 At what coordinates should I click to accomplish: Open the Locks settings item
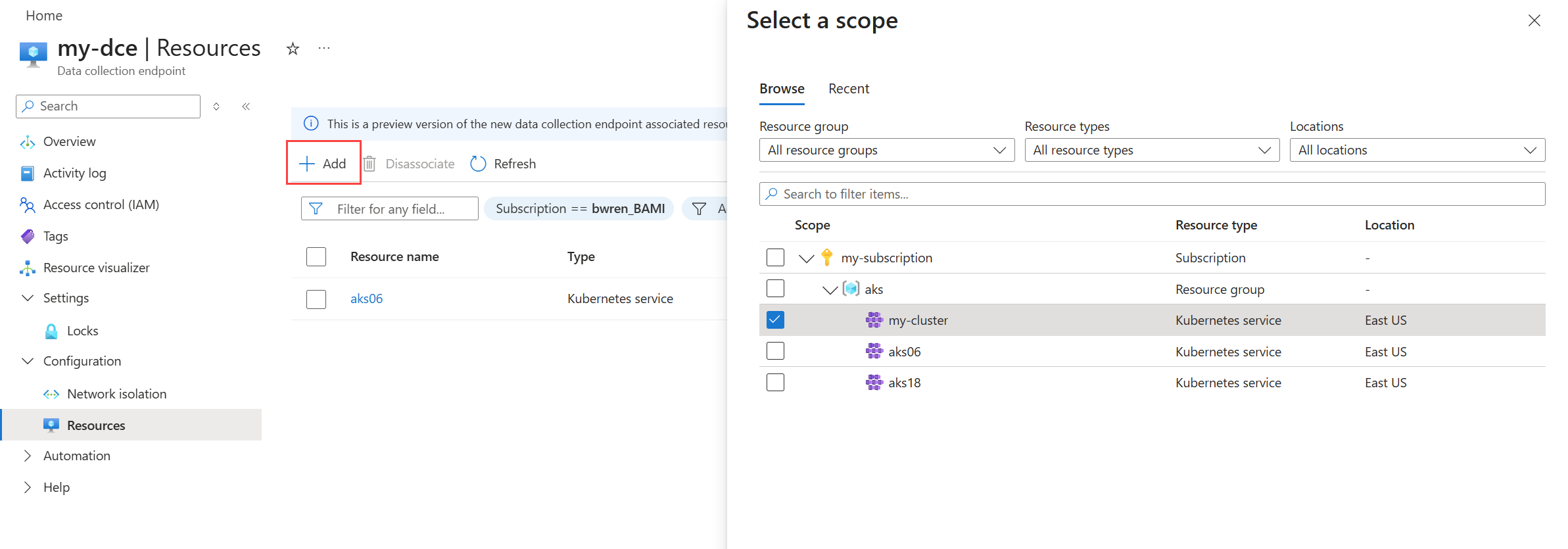(x=82, y=331)
